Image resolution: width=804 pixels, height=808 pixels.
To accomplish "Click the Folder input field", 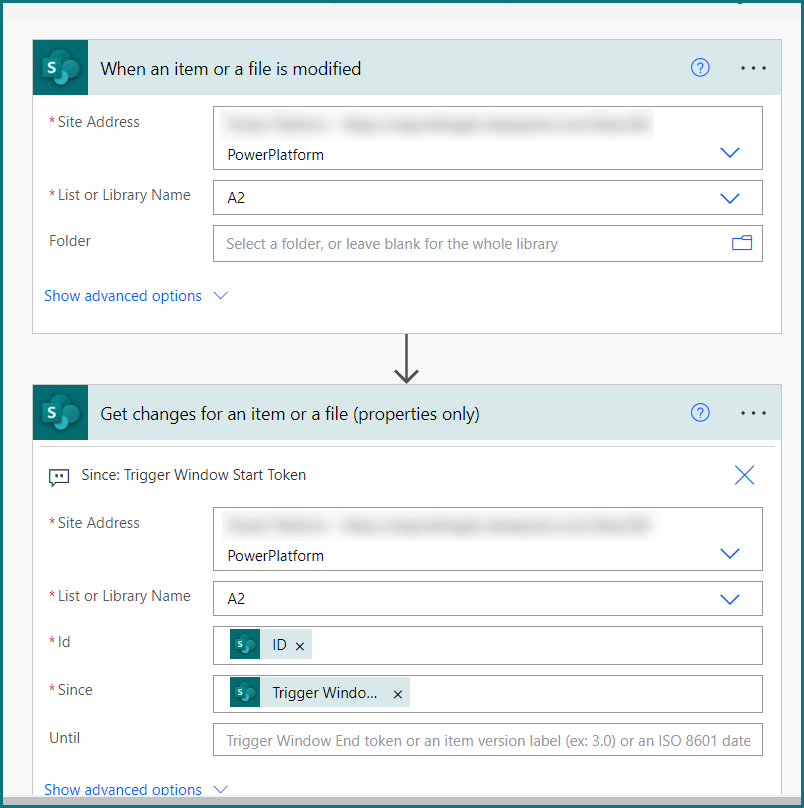I will [488, 243].
